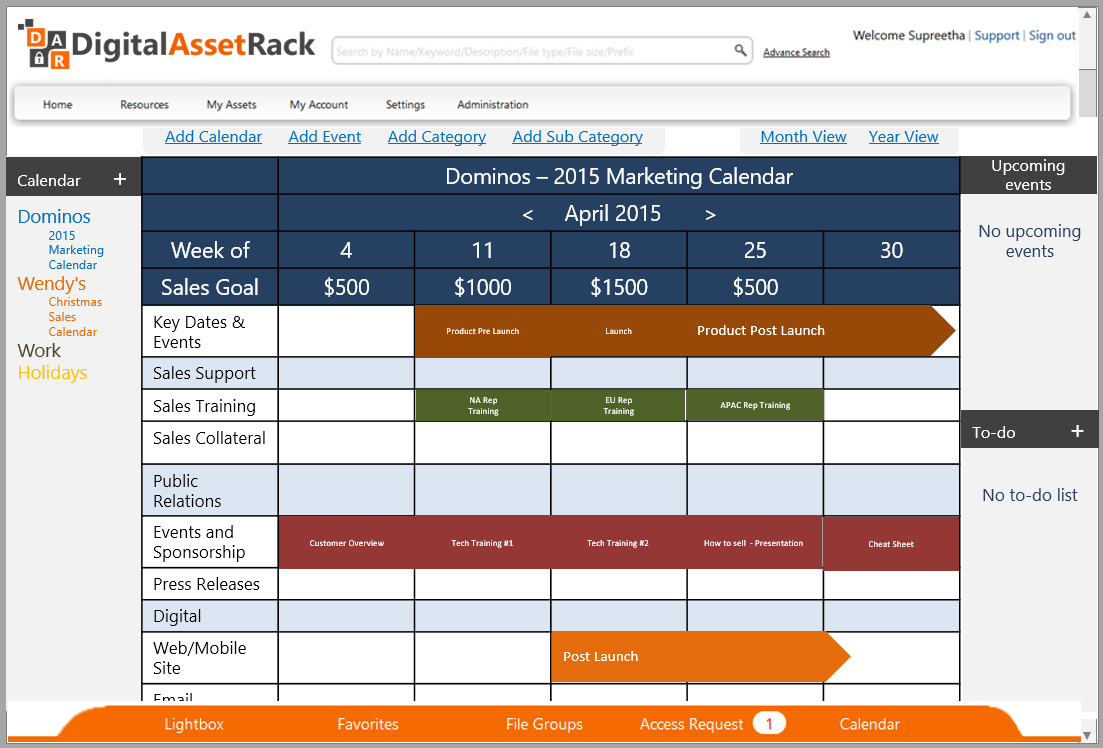The image size is (1103, 748).
Task: Open 2015 Marketing Calendar under Dominos
Action: [x=76, y=250]
